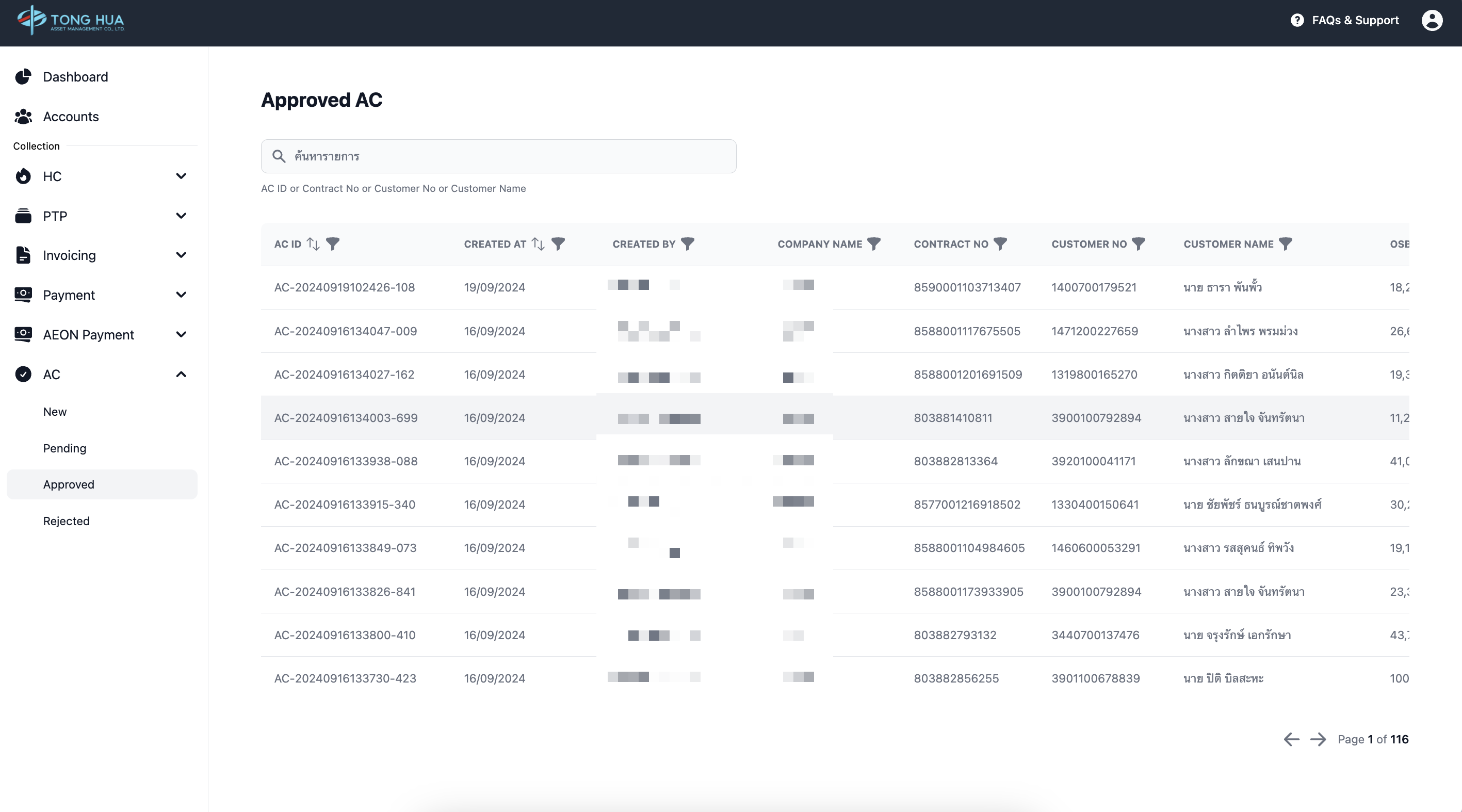Expand the PTP sidebar section
Screen dimensions: 1462x812
[x=181, y=216]
